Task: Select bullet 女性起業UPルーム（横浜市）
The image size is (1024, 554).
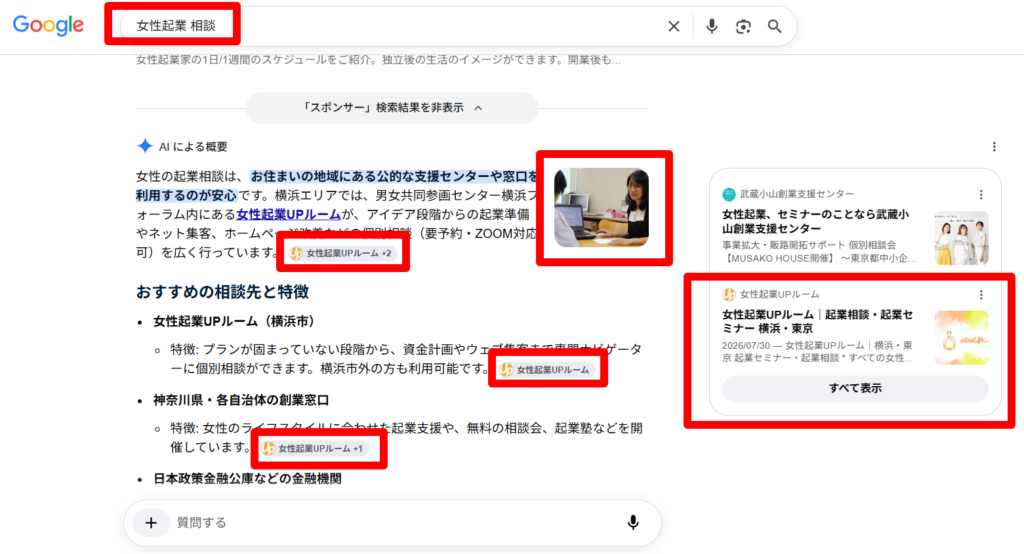Action: 236,321
